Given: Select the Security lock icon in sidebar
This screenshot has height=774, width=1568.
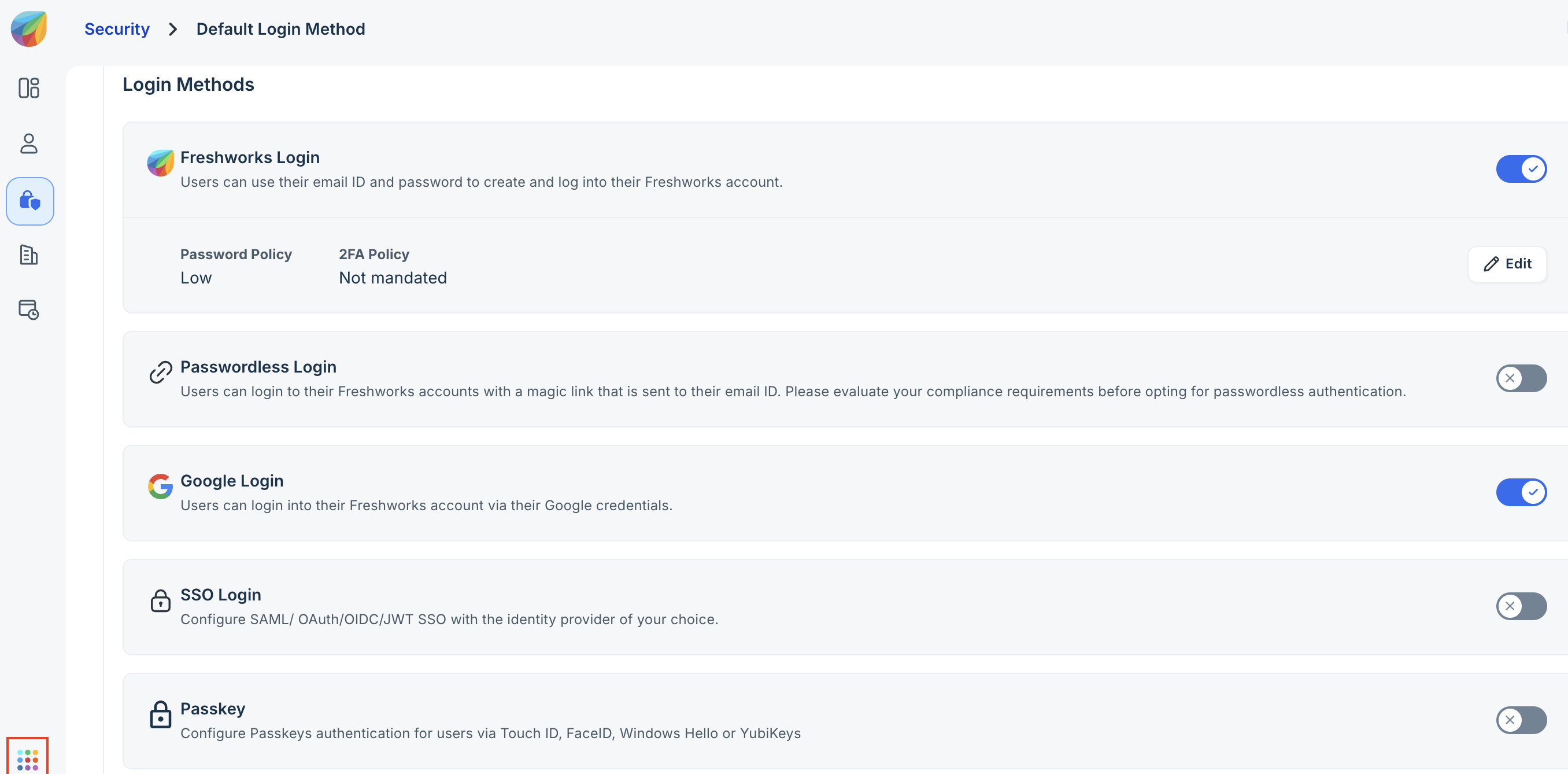Looking at the screenshot, I should tap(30, 201).
